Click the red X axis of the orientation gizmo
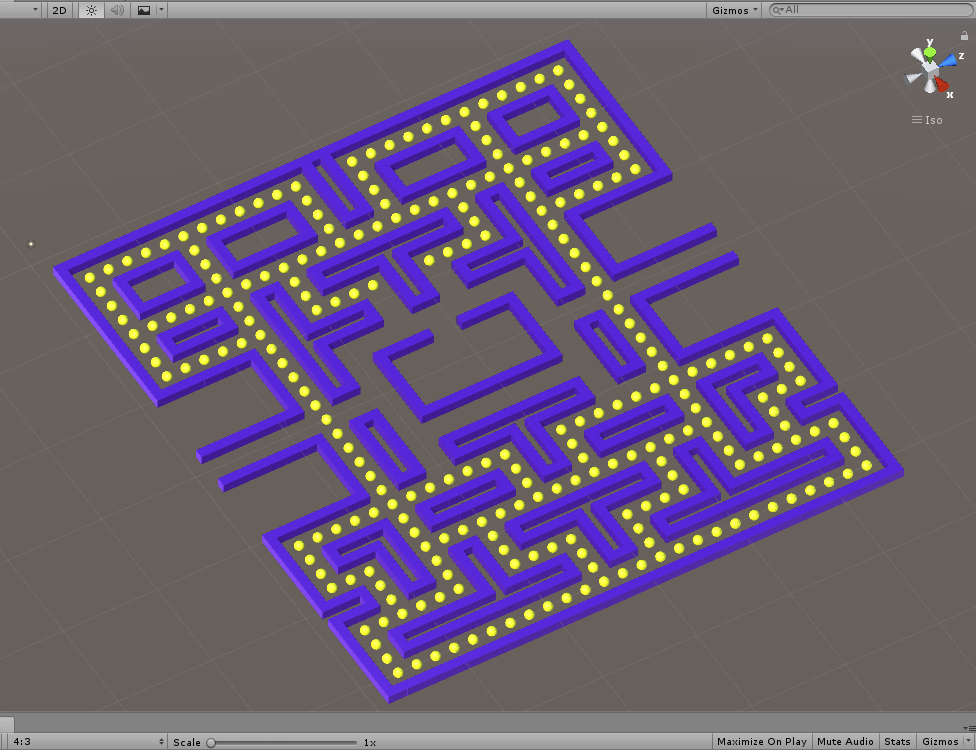976x750 pixels. pyautogui.click(x=940, y=84)
